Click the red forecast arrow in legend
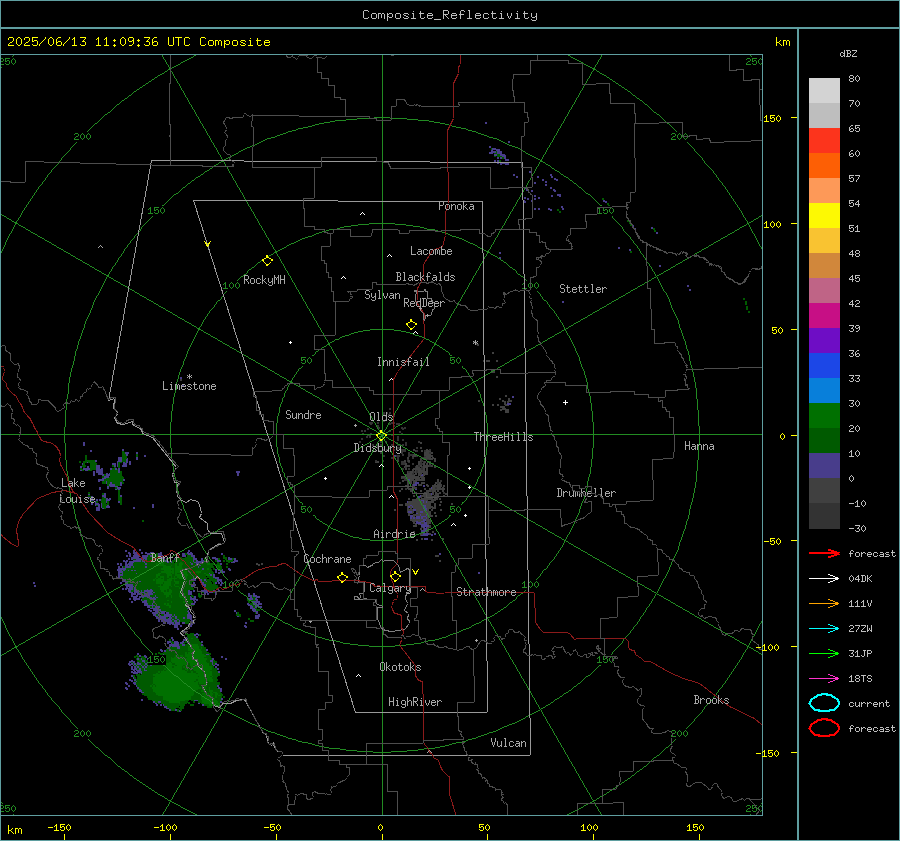This screenshot has height=841, width=900. [824, 553]
